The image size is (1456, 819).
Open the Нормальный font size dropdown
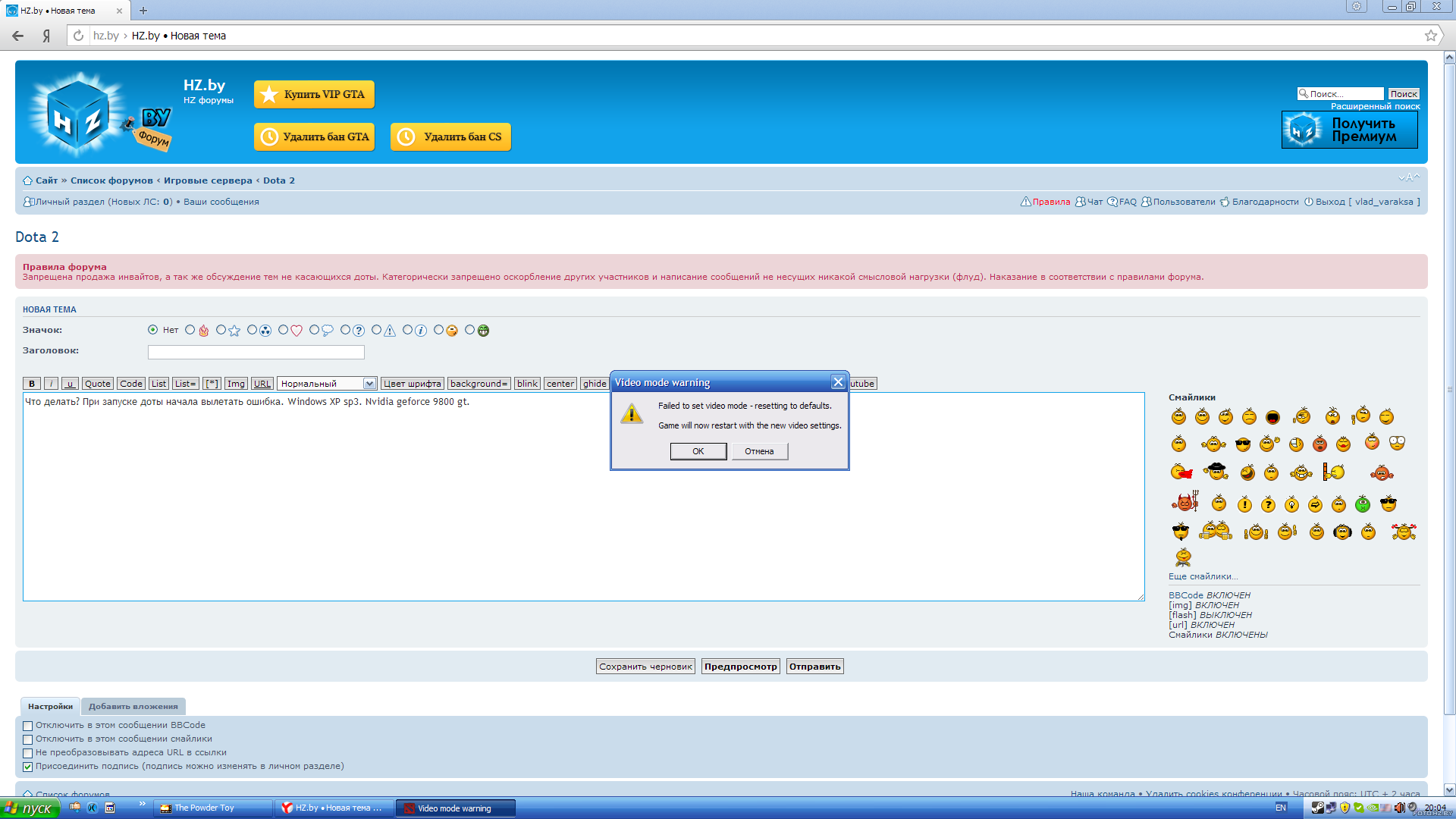(327, 384)
